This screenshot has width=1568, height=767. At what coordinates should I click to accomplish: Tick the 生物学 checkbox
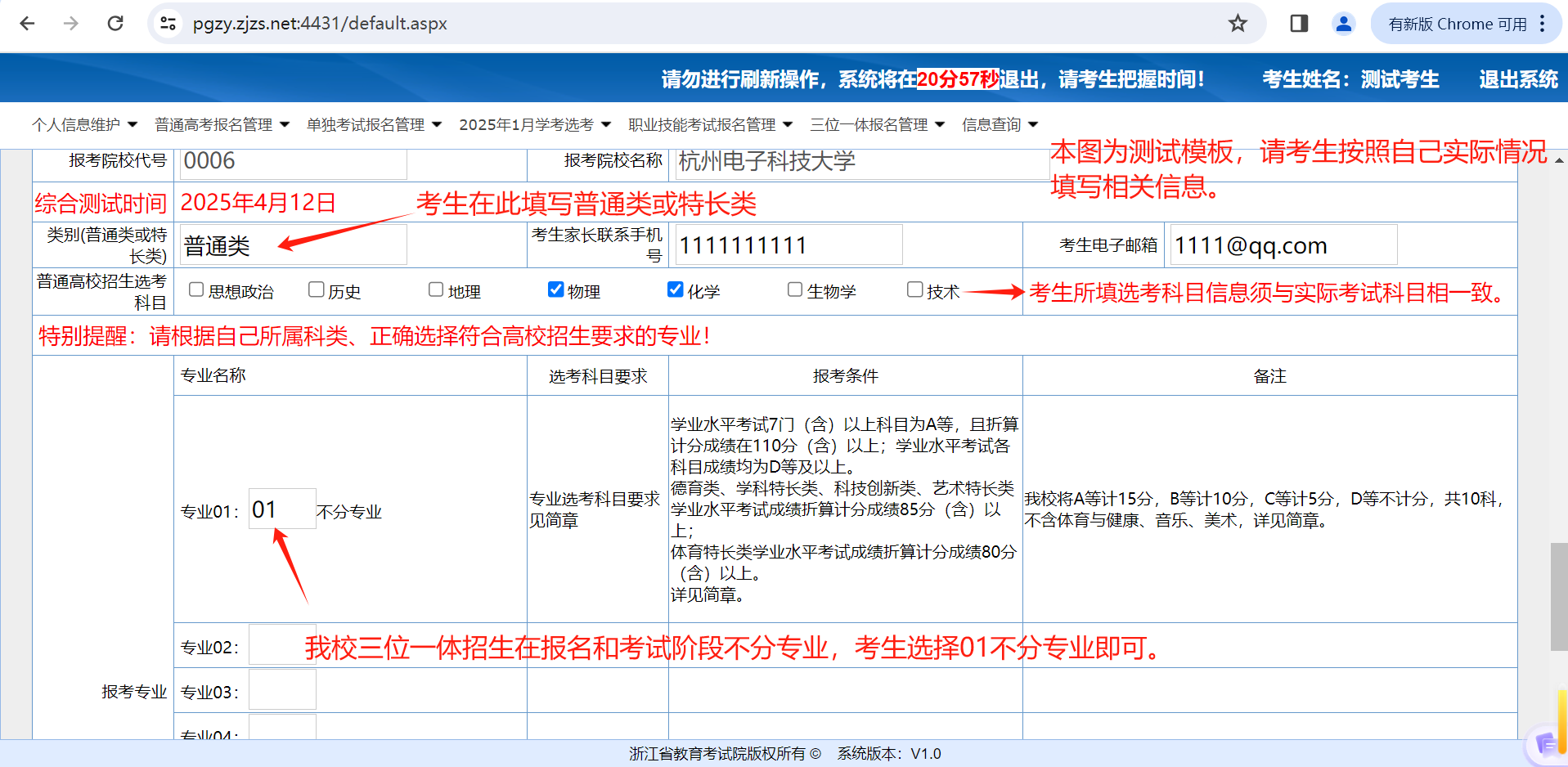pyautogui.click(x=794, y=289)
